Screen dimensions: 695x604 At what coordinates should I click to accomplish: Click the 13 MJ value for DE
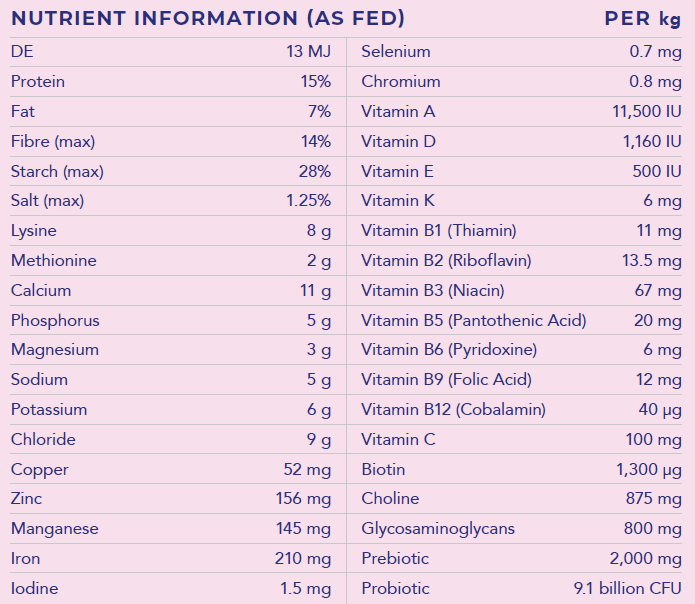click(x=308, y=52)
